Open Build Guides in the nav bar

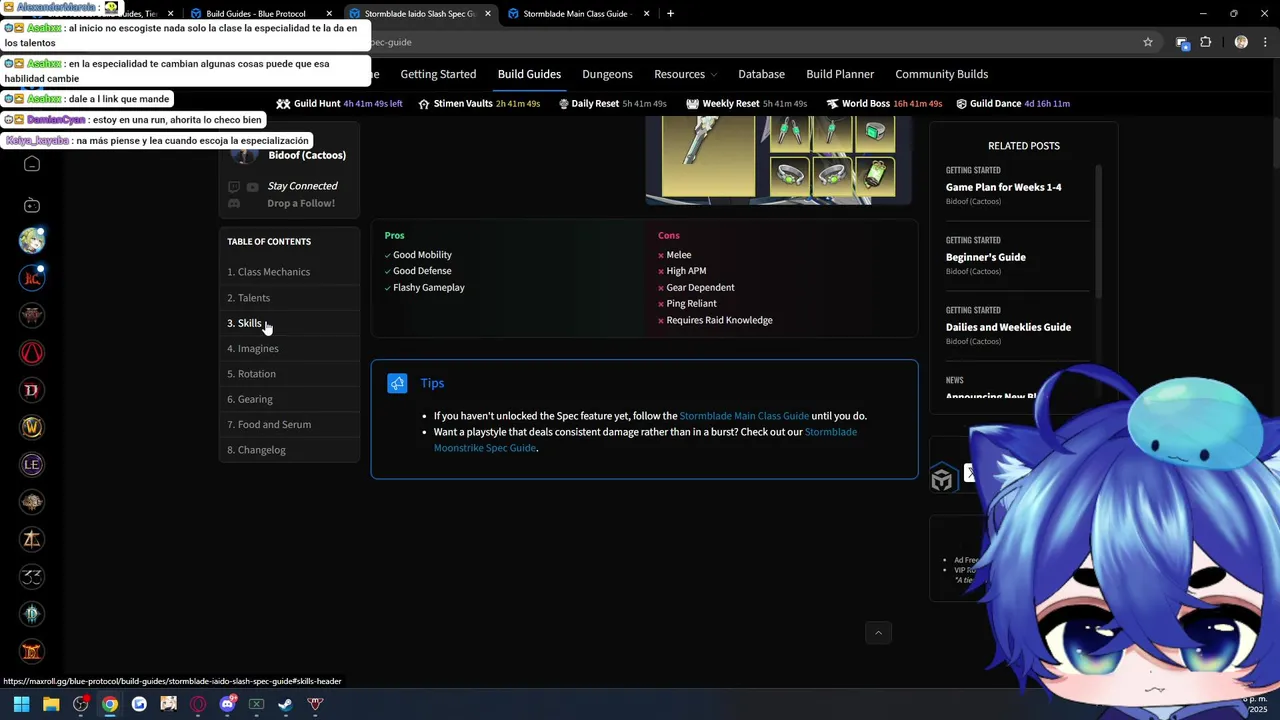pos(529,74)
